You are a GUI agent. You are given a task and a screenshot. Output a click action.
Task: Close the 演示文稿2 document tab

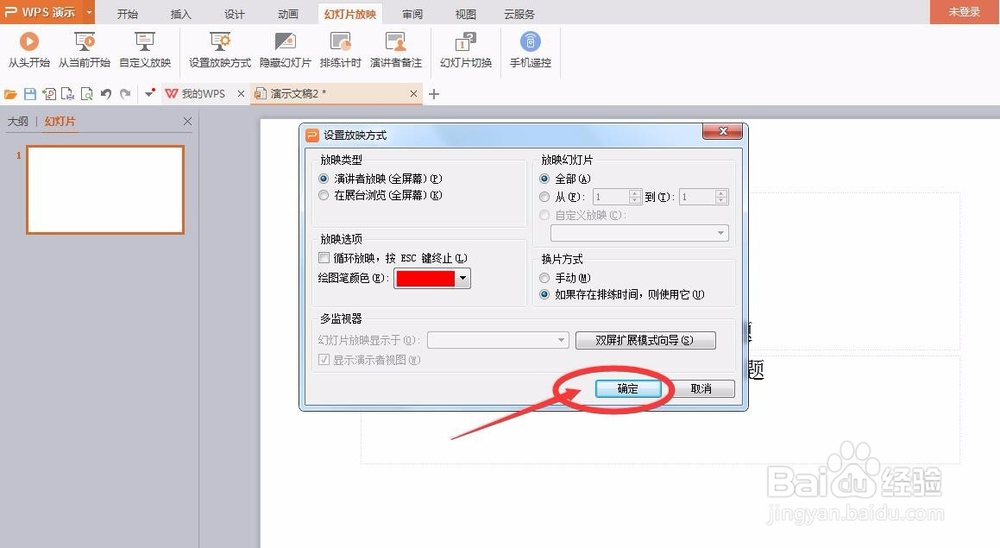(413, 94)
